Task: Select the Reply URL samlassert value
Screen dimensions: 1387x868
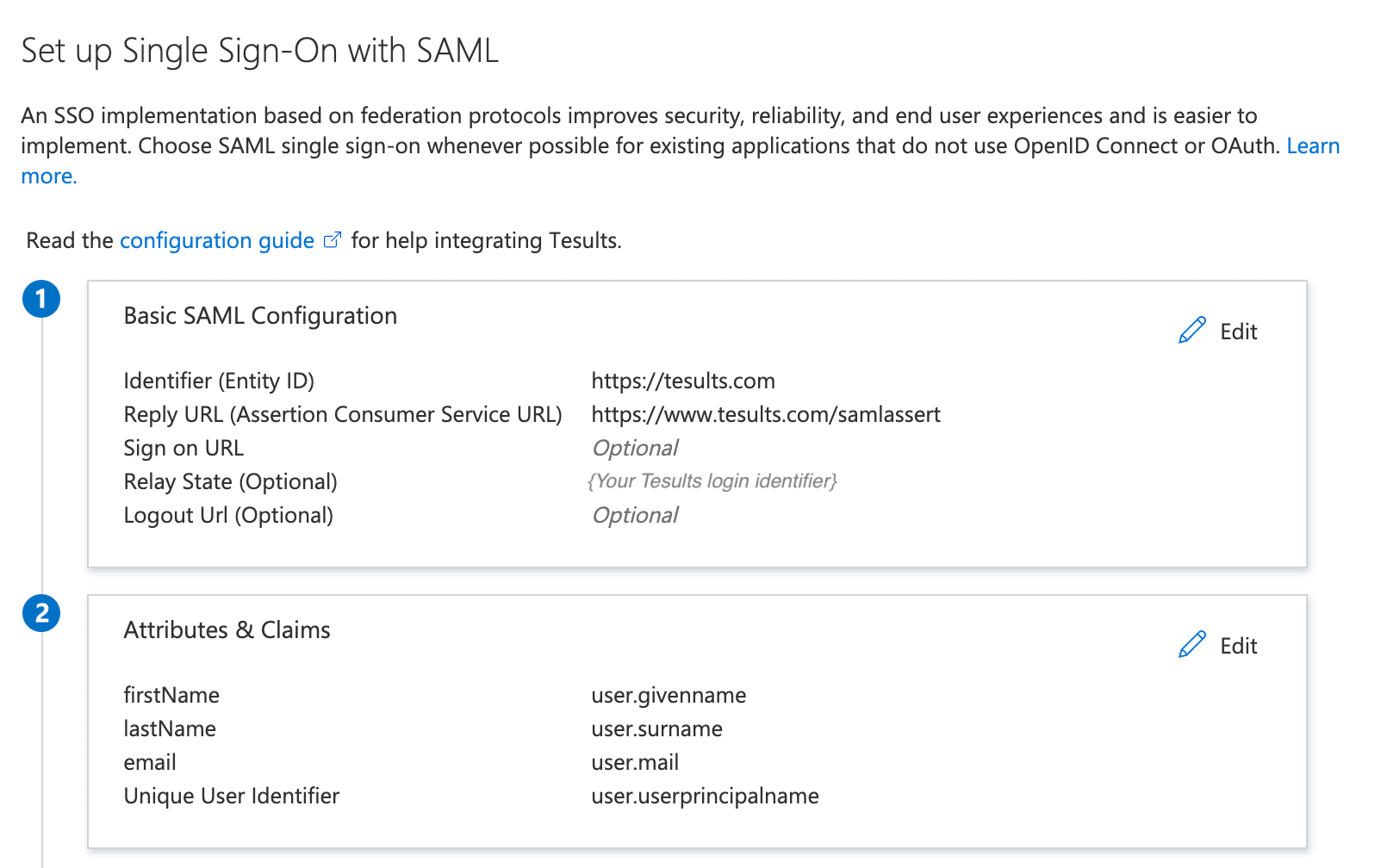Action: (x=766, y=414)
